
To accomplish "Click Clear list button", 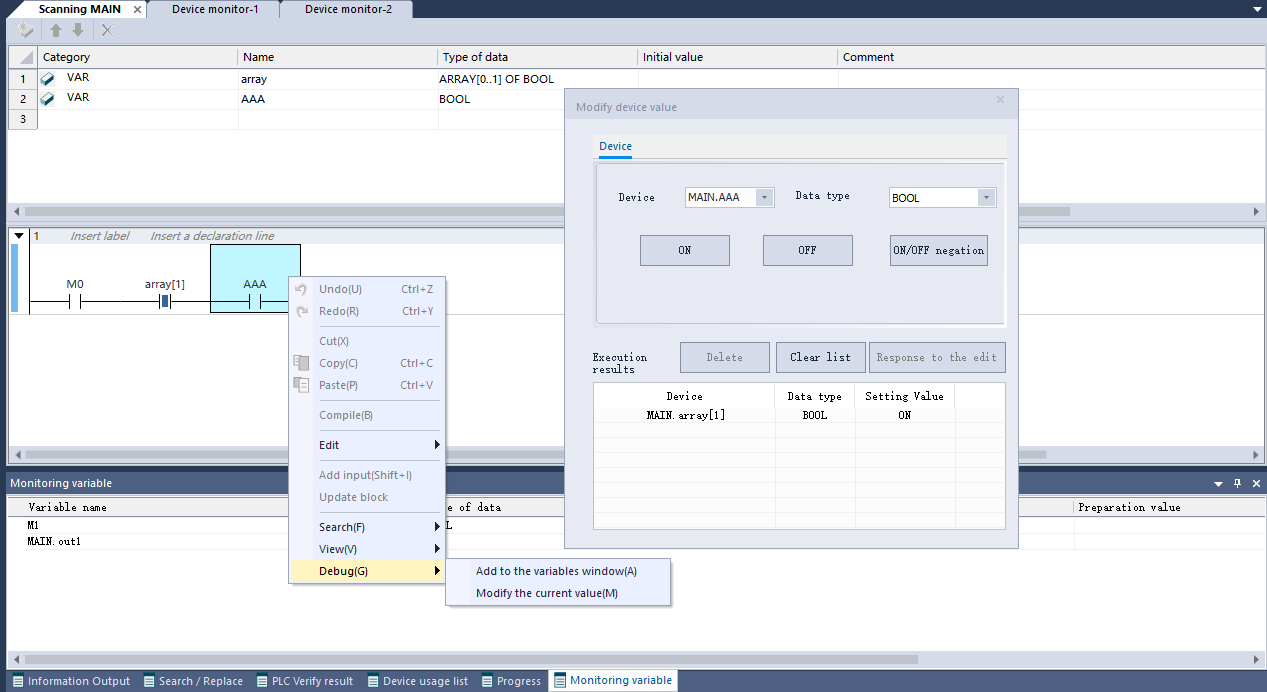I will click(820, 357).
